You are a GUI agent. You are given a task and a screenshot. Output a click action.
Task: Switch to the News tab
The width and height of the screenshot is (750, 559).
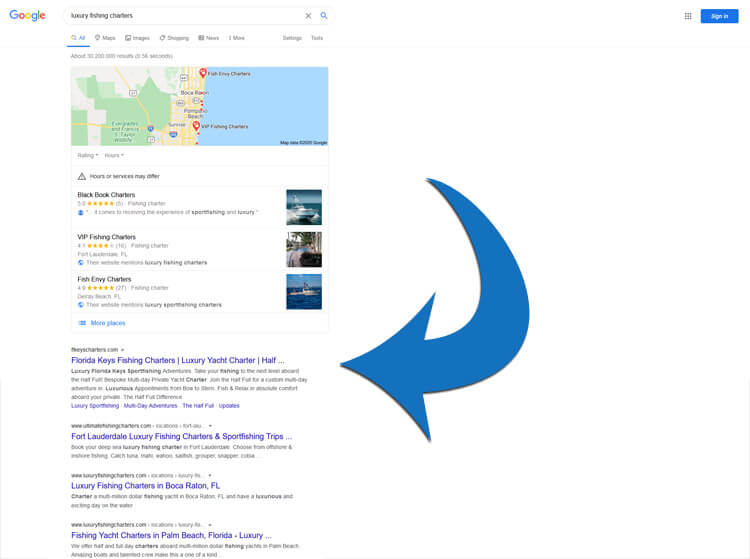[209, 38]
